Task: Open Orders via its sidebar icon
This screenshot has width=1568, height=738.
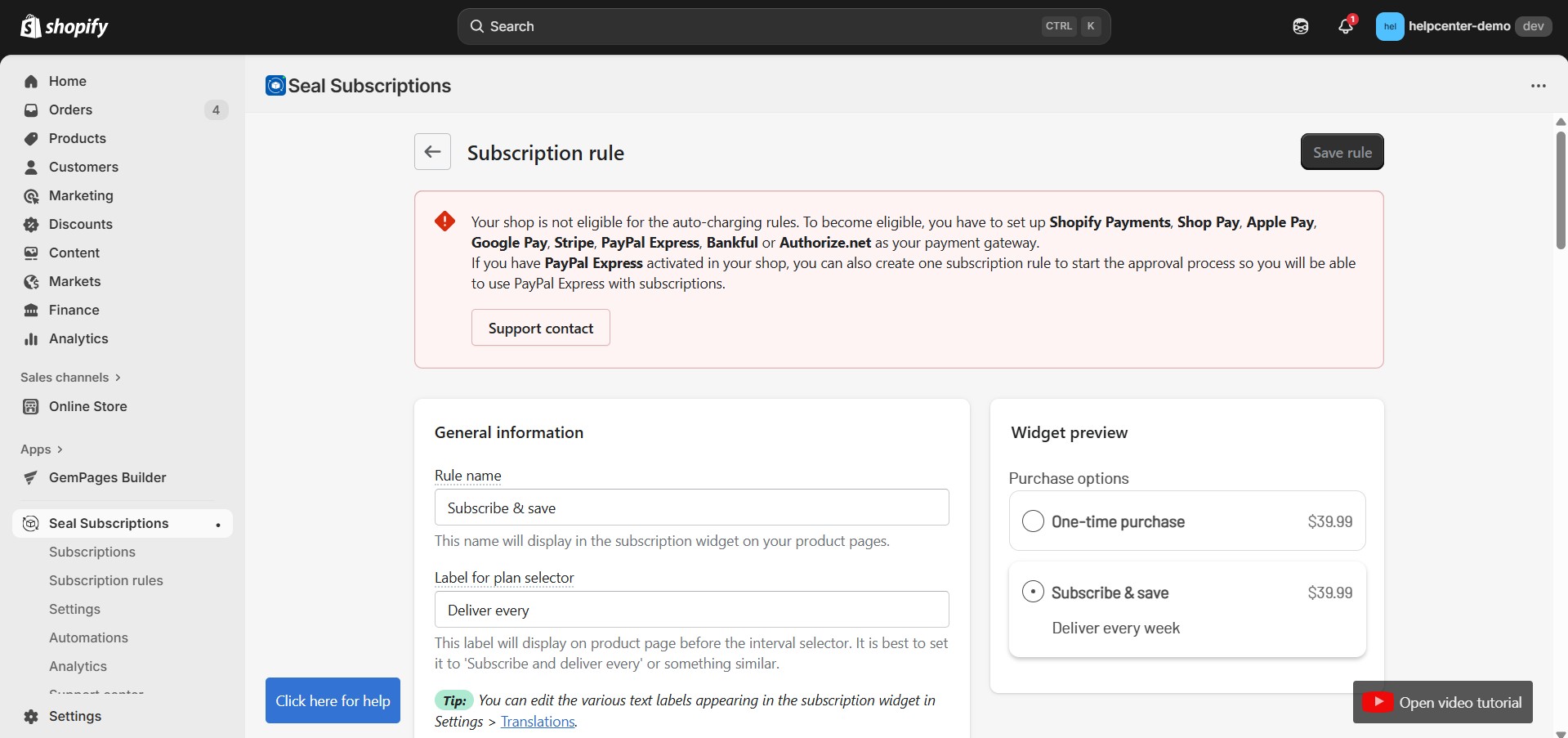Action: [30, 110]
